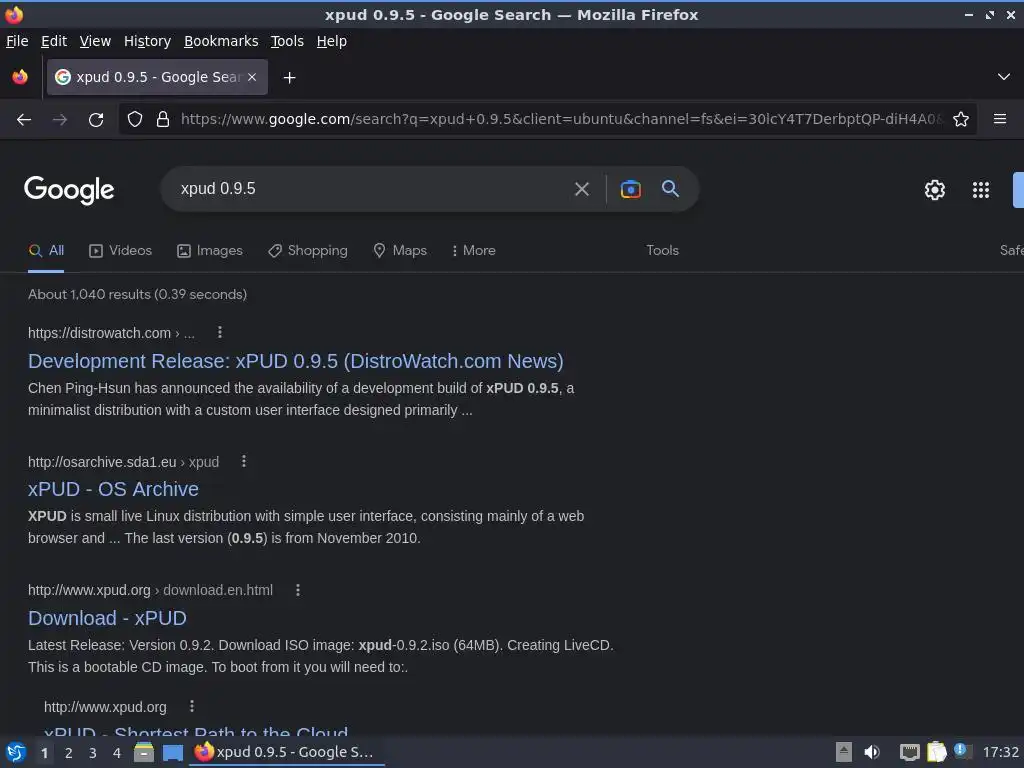Viewport: 1024px width, 768px height.
Task: Click the 17:32 clock
Action: tap(1000, 752)
